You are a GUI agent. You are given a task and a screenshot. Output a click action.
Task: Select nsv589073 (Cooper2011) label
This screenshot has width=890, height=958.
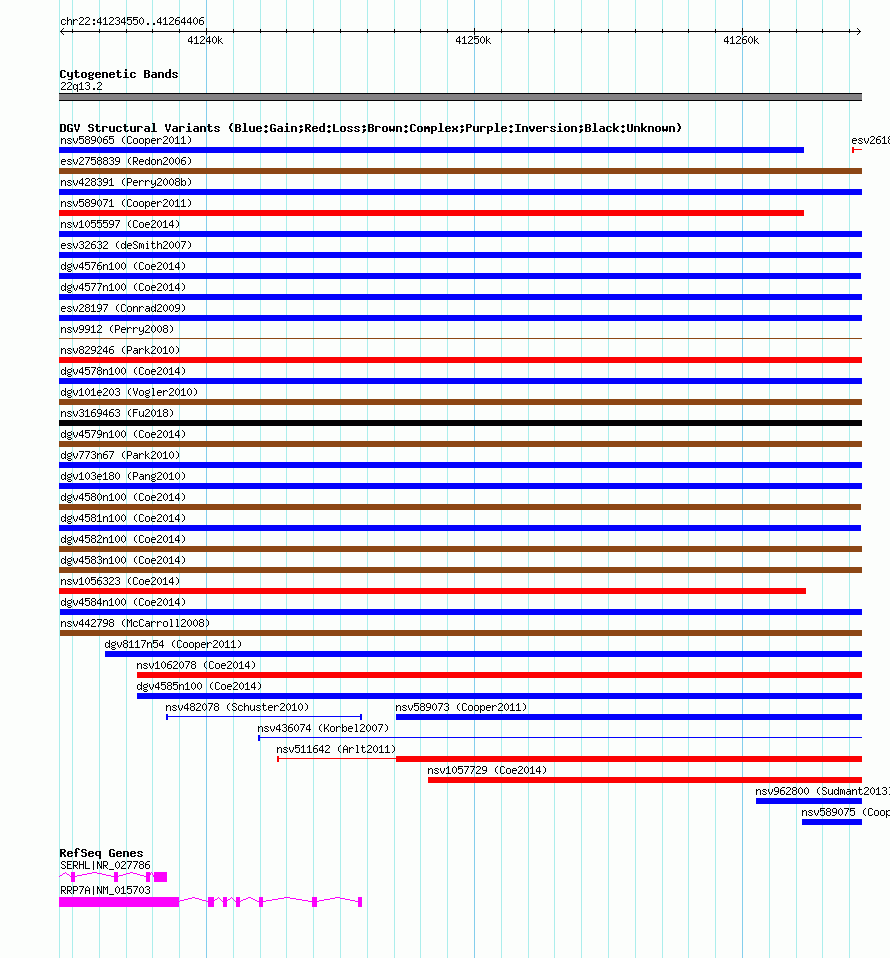[461, 707]
